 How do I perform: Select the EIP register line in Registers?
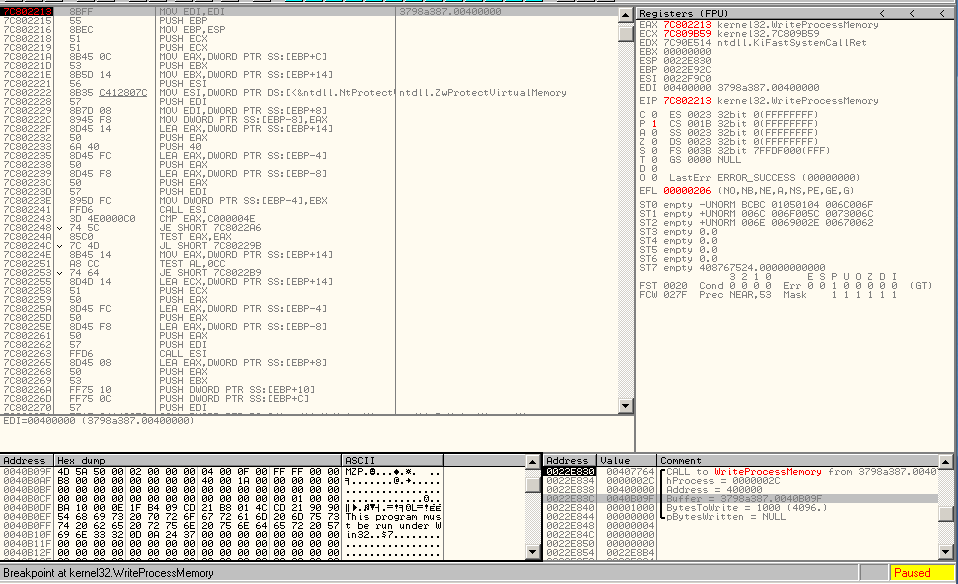[x=759, y=101]
